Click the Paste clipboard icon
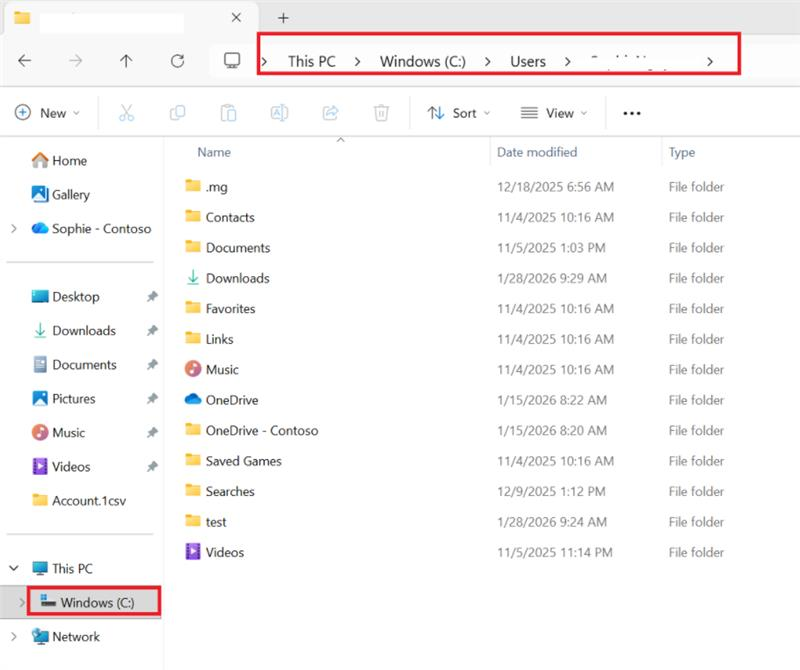Viewport: 800px width, 670px height. [228, 113]
